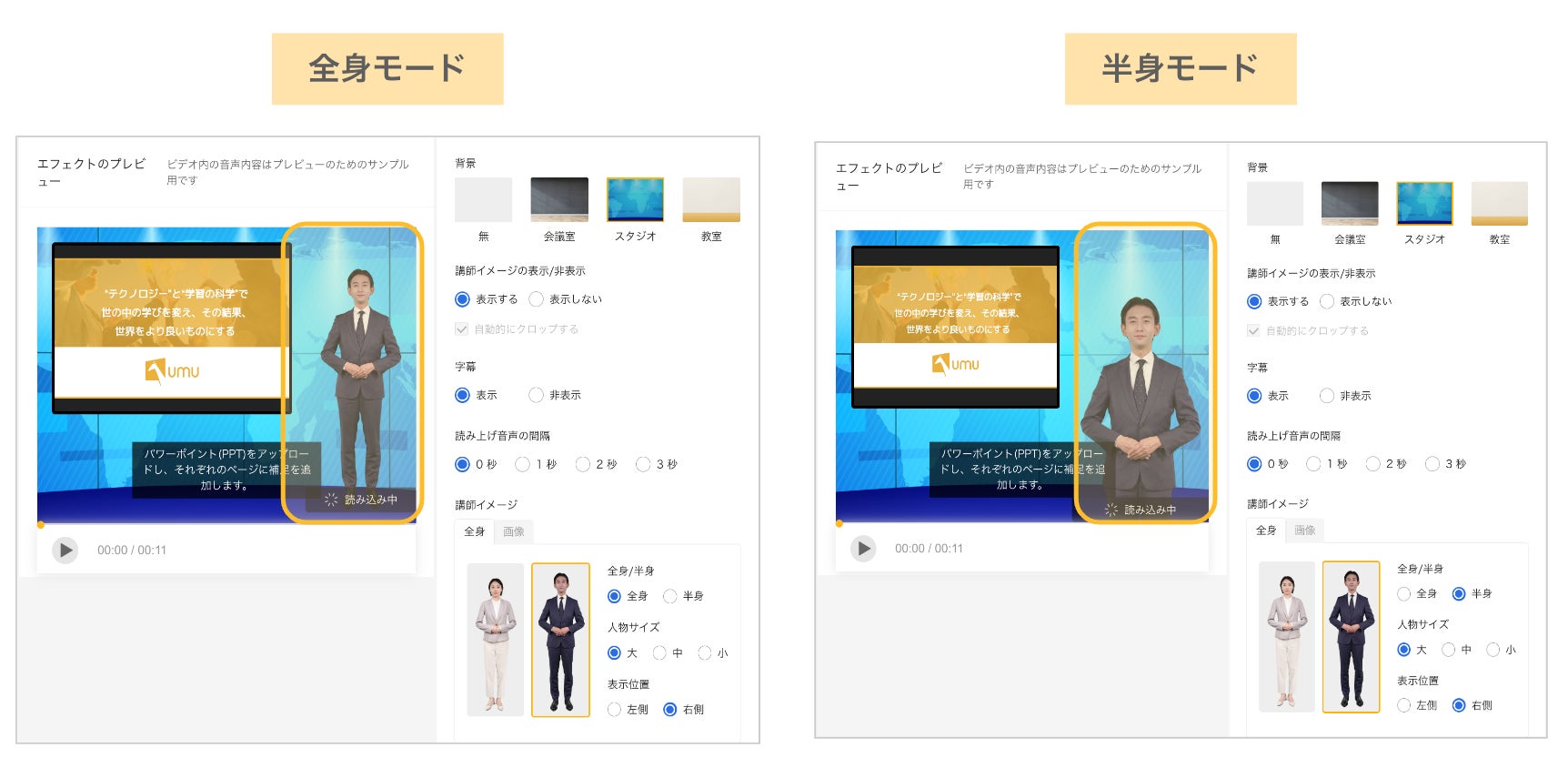Set interval to 3 秒 in 全身モード panel
This screenshot has width=1568, height=768.
643,464
